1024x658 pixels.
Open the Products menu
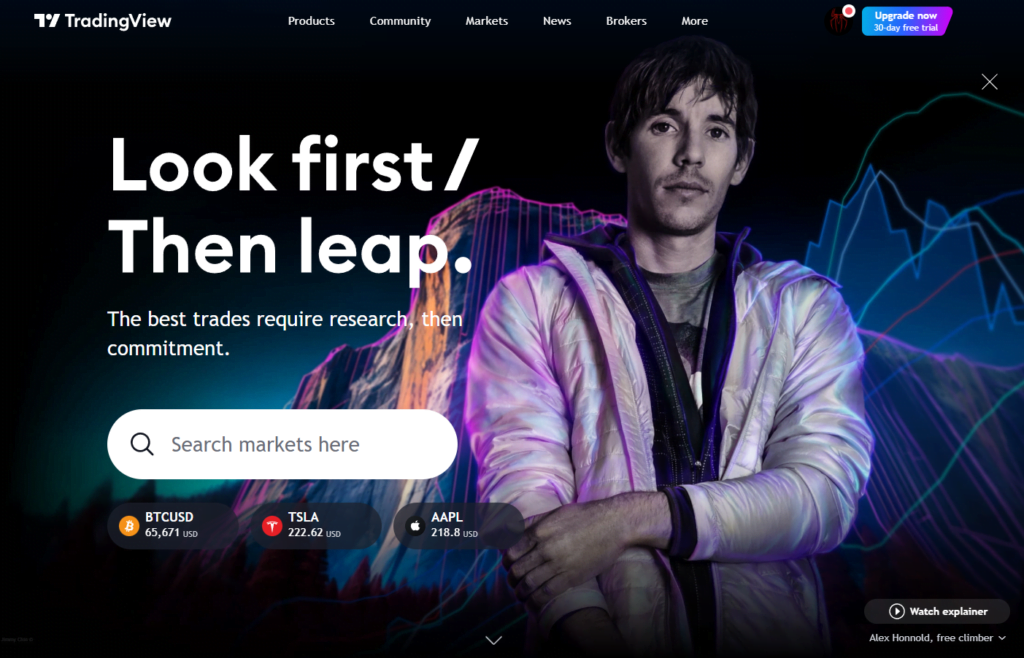(312, 21)
